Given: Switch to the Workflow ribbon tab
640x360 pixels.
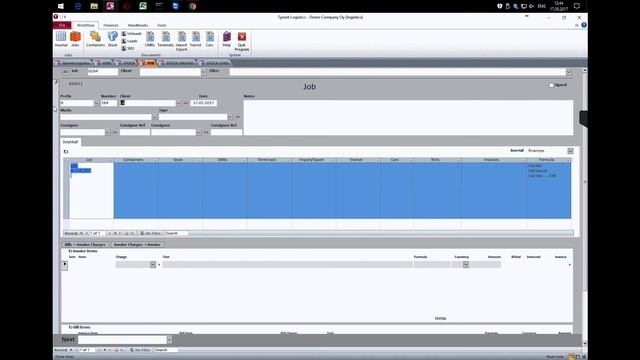Looking at the screenshot, I should 85,25.
